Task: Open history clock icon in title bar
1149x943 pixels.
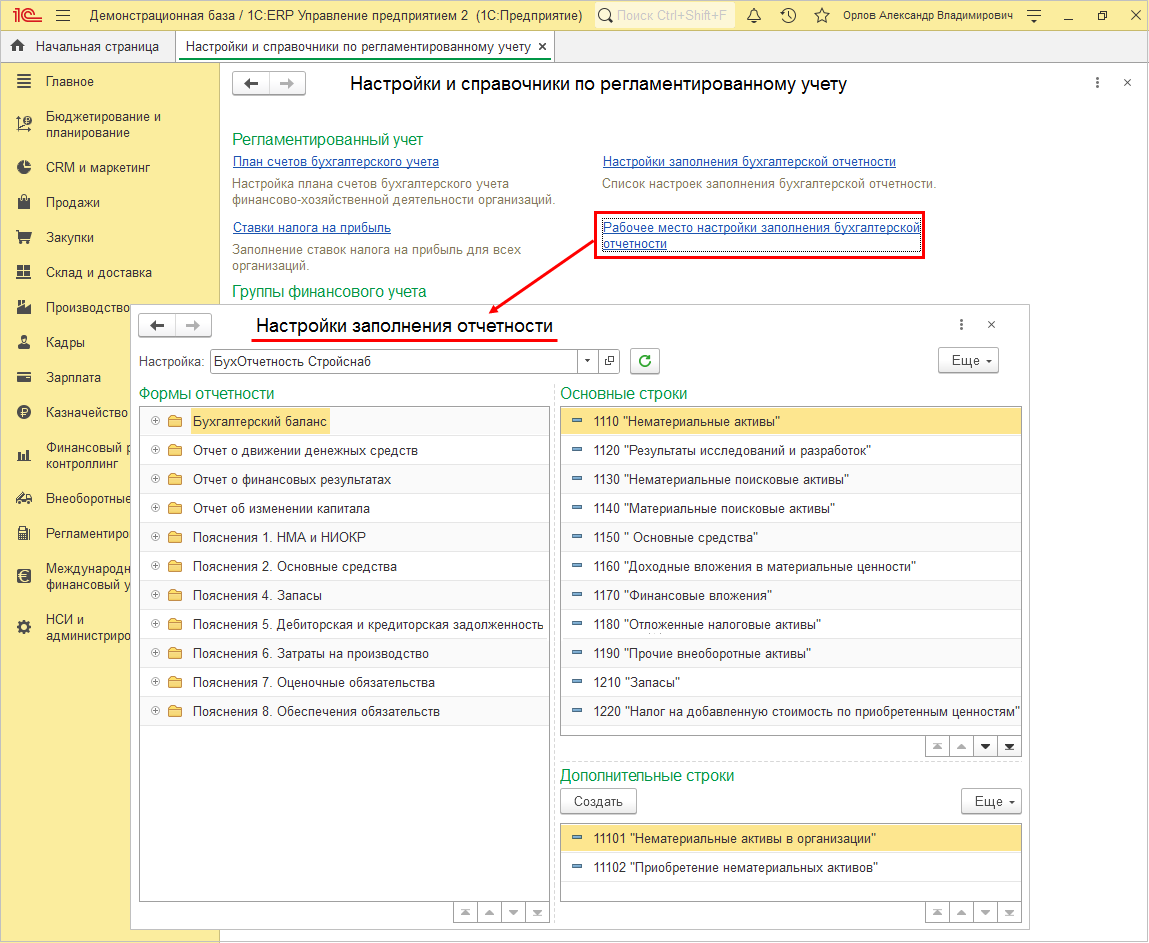Action: click(788, 16)
